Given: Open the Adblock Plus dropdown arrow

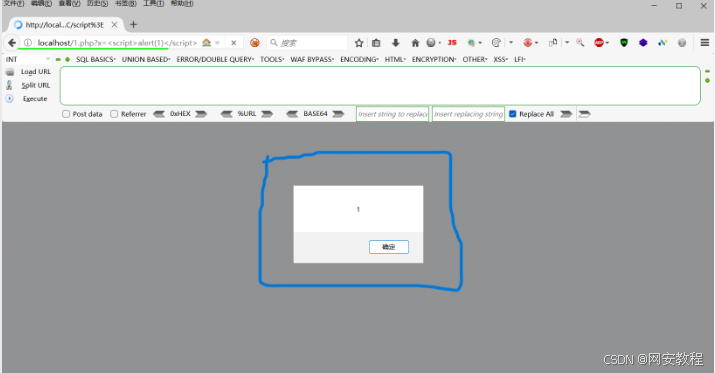Looking at the screenshot, I should (x=607, y=43).
